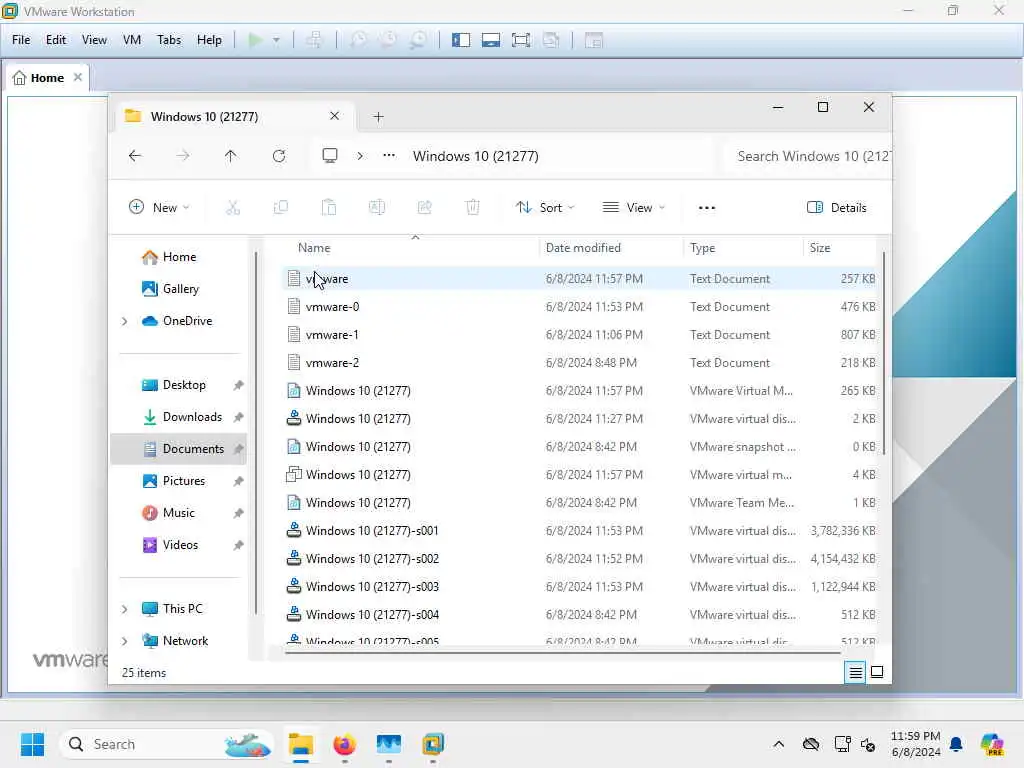The height and width of the screenshot is (768, 1024).
Task: Expand the OneDrive tree node
Action: pos(125,321)
